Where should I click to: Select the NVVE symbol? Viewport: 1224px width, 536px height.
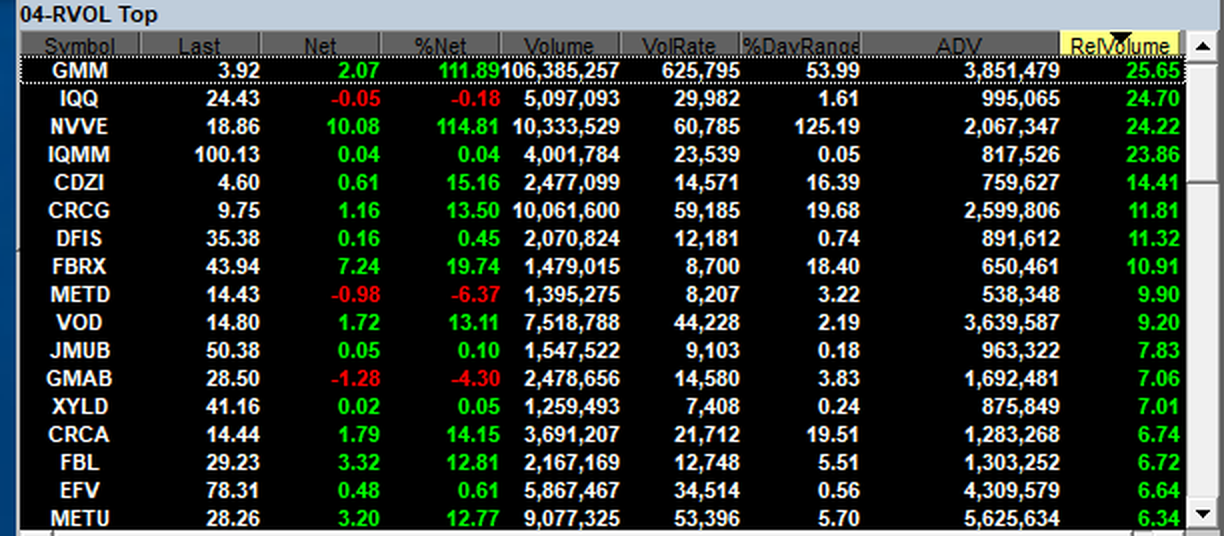pos(80,127)
